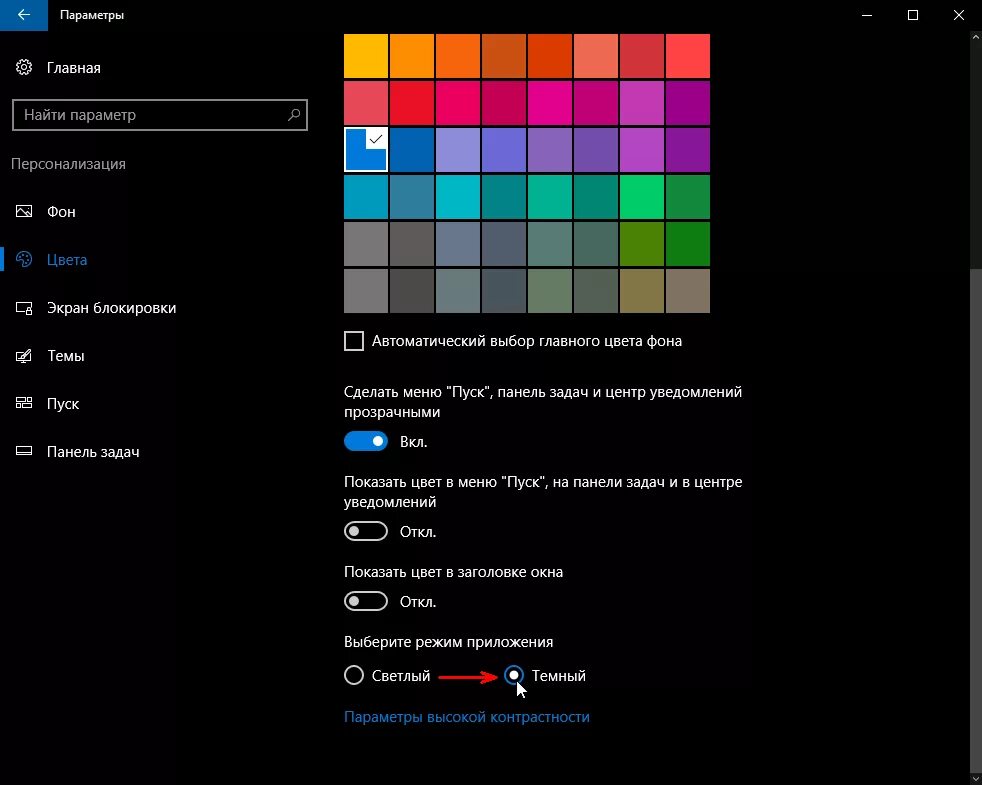
Task: Pick the orange swatch second in top row
Action: coord(412,56)
